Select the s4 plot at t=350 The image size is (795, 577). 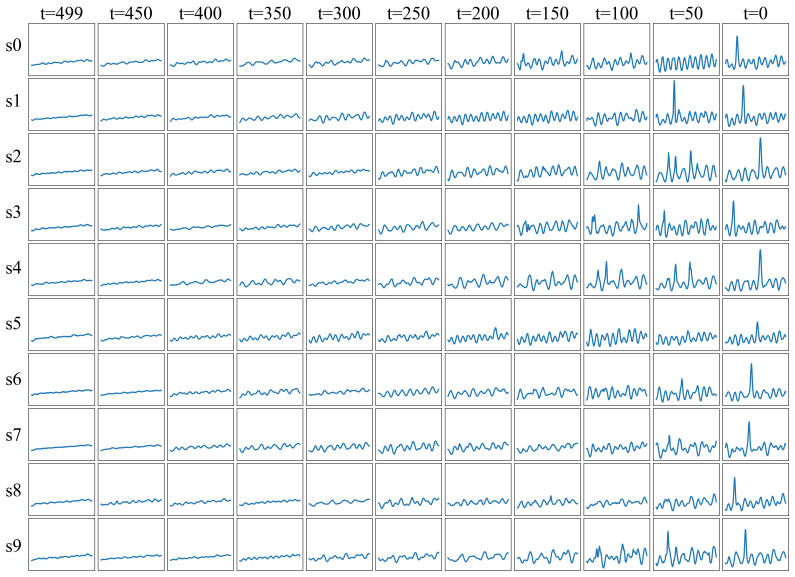click(x=270, y=270)
